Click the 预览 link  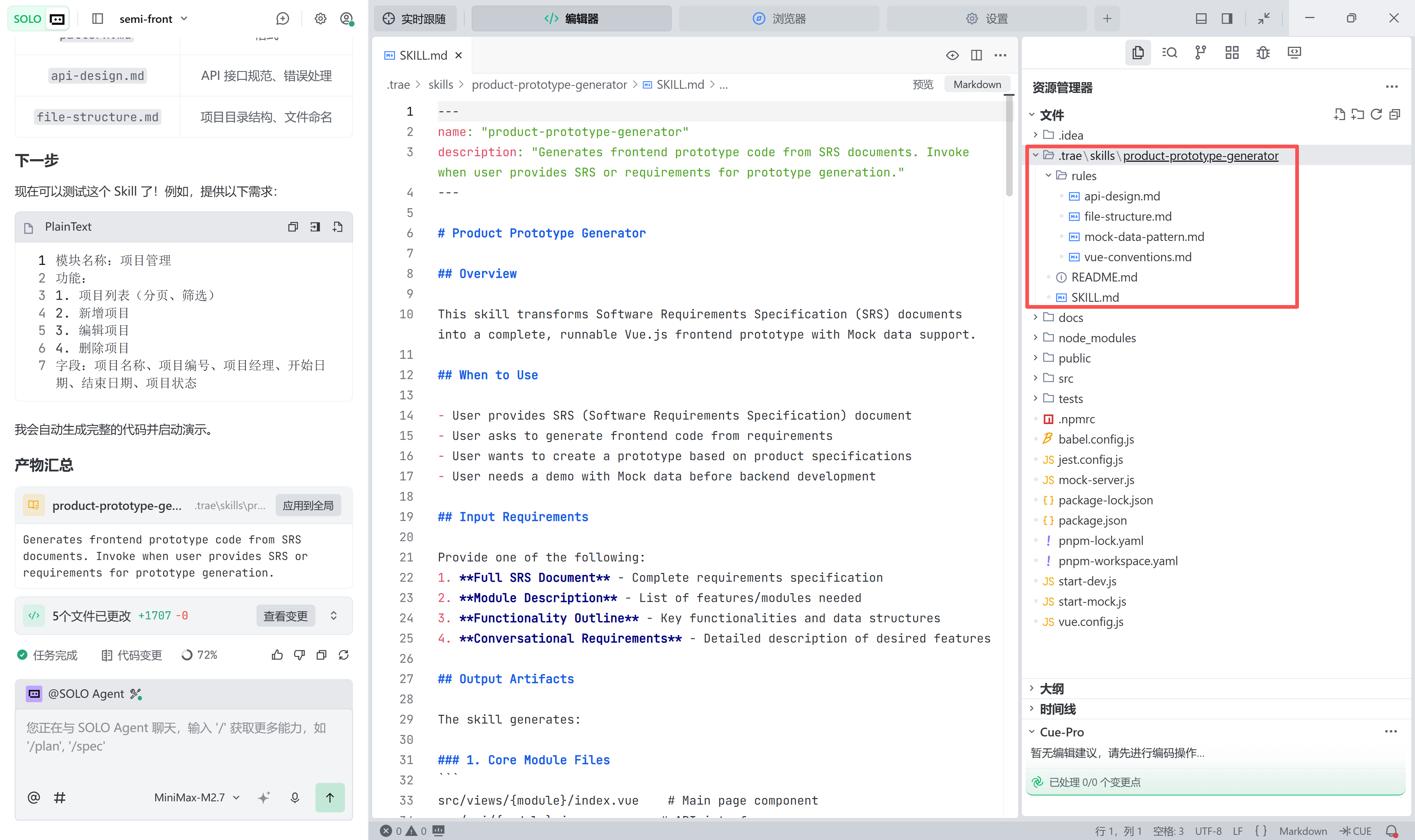coord(923,84)
